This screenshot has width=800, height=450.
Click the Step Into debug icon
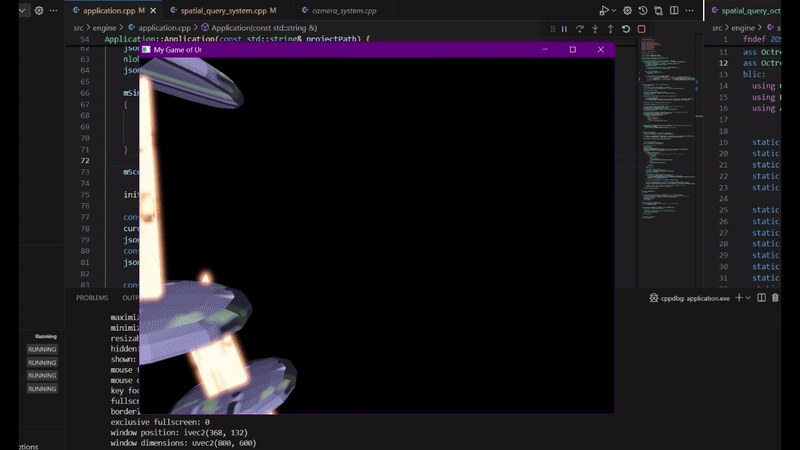[595, 29]
